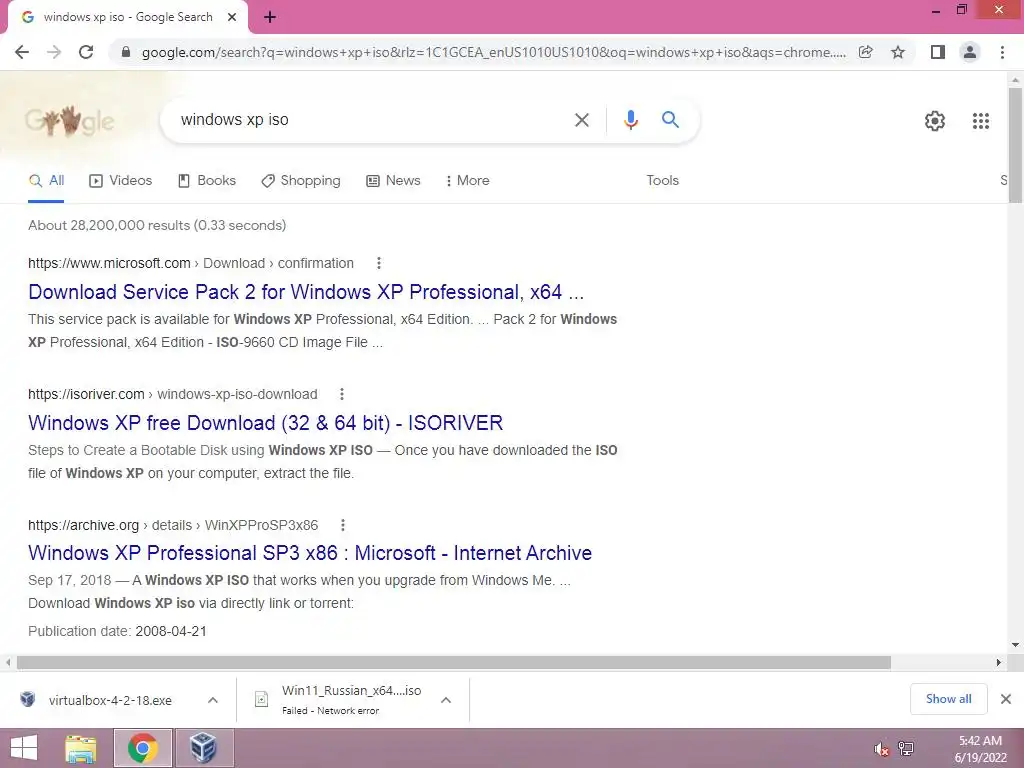Image resolution: width=1024 pixels, height=768 pixels.
Task: Click vertical scrollbar down arrow
Action: point(1016,645)
